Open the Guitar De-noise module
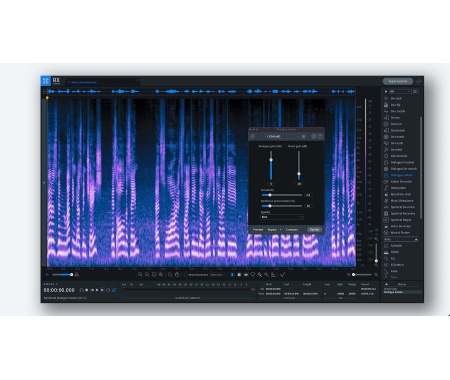Viewport: 450px width, 380px height. (401, 181)
